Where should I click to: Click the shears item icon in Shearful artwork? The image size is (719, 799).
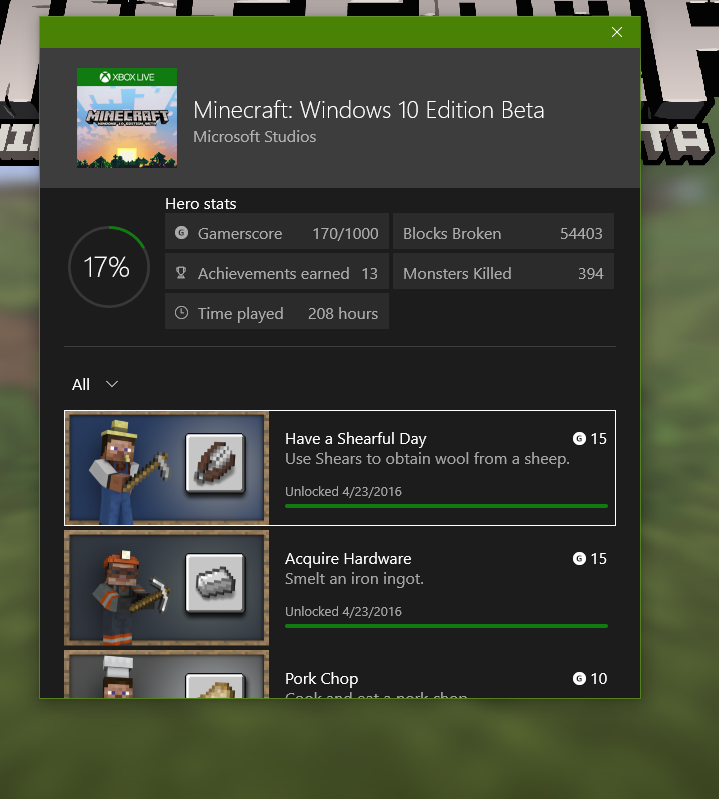[215, 463]
